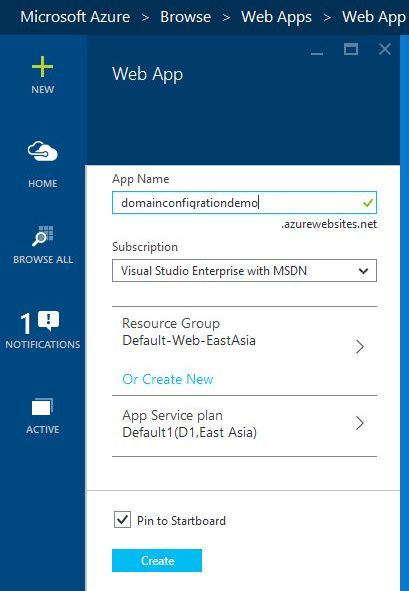Click the Microsoft Azure breadcrumb
409x591 pixels.
click(75, 17)
